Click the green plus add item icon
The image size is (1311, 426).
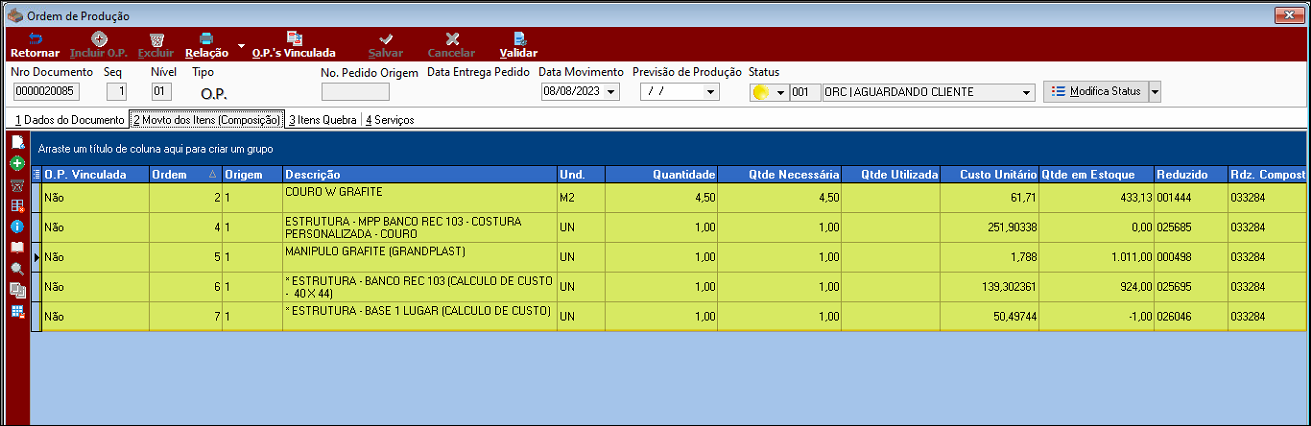click(x=17, y=163)
